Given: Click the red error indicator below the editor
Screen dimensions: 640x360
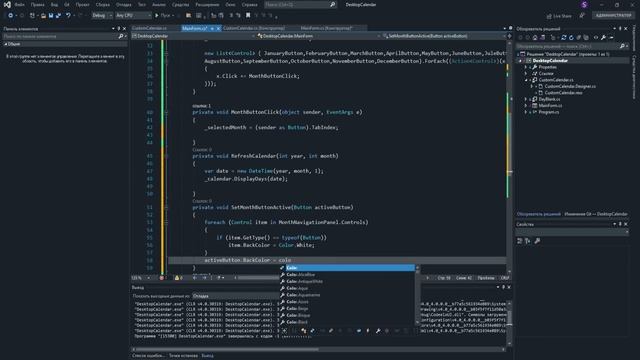Looking at the screenshot, I should point(162,278).
